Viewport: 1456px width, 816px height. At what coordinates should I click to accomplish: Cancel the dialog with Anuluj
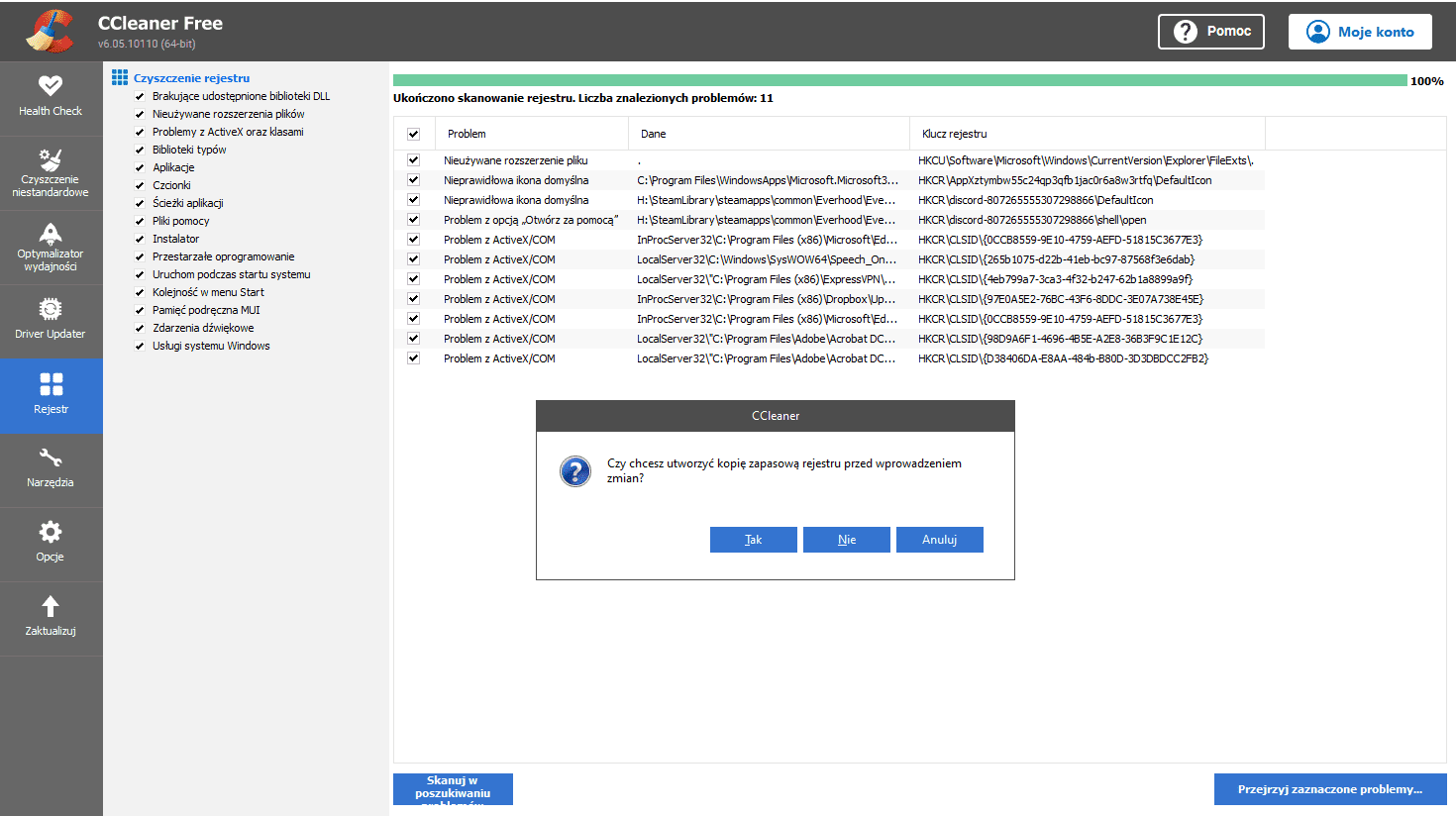click(x=939, y=540)
